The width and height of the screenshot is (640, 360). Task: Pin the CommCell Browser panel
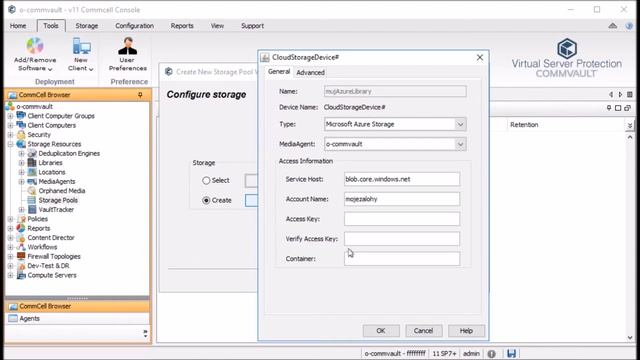140,95
